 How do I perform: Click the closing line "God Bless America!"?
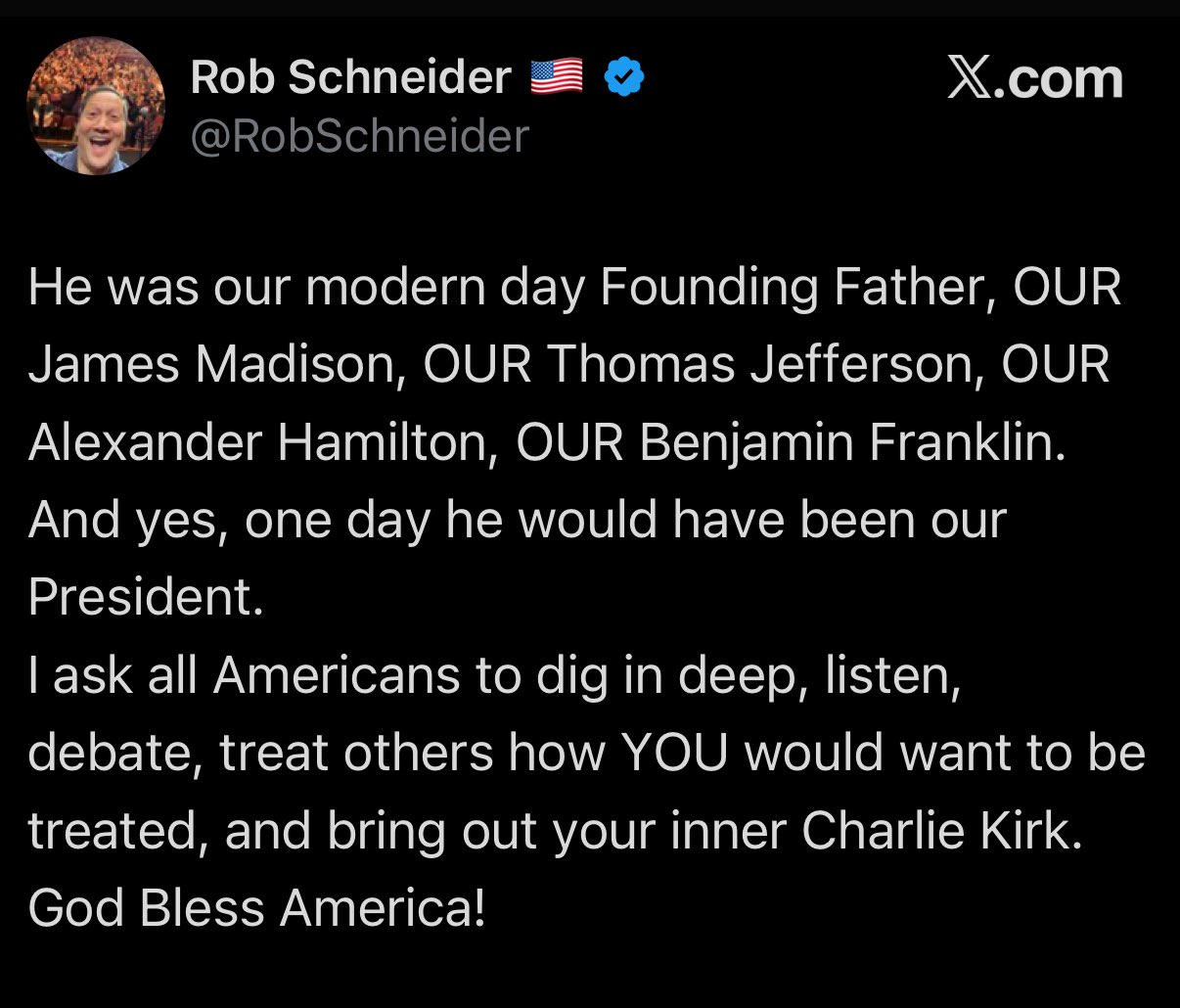[257, 908]
